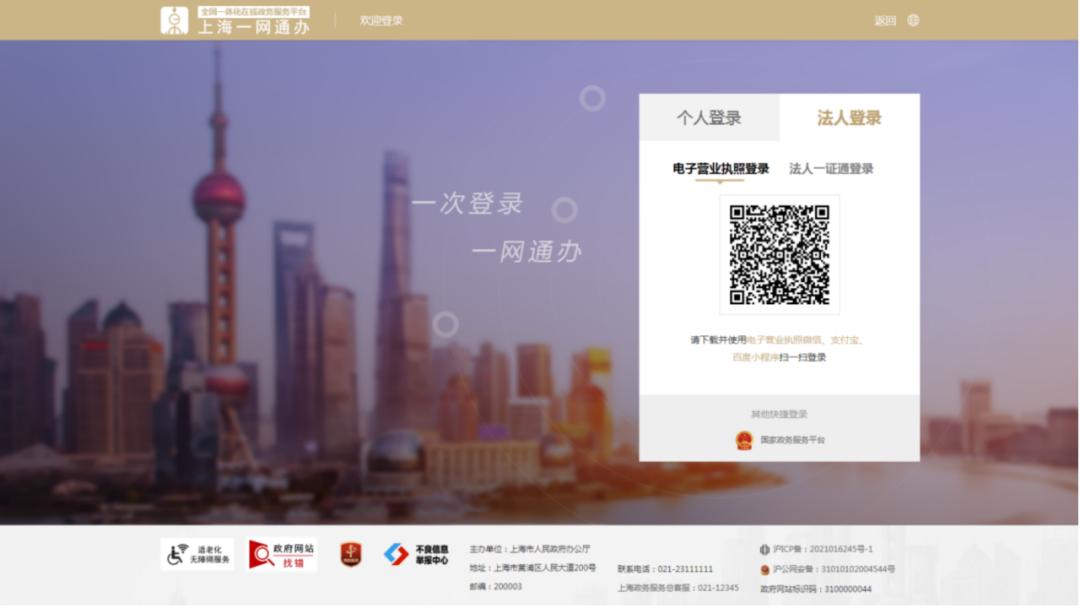Click the 一次登录 slogan text
Viewport: 1080px width, 608px height.
(x=468, y=203)
